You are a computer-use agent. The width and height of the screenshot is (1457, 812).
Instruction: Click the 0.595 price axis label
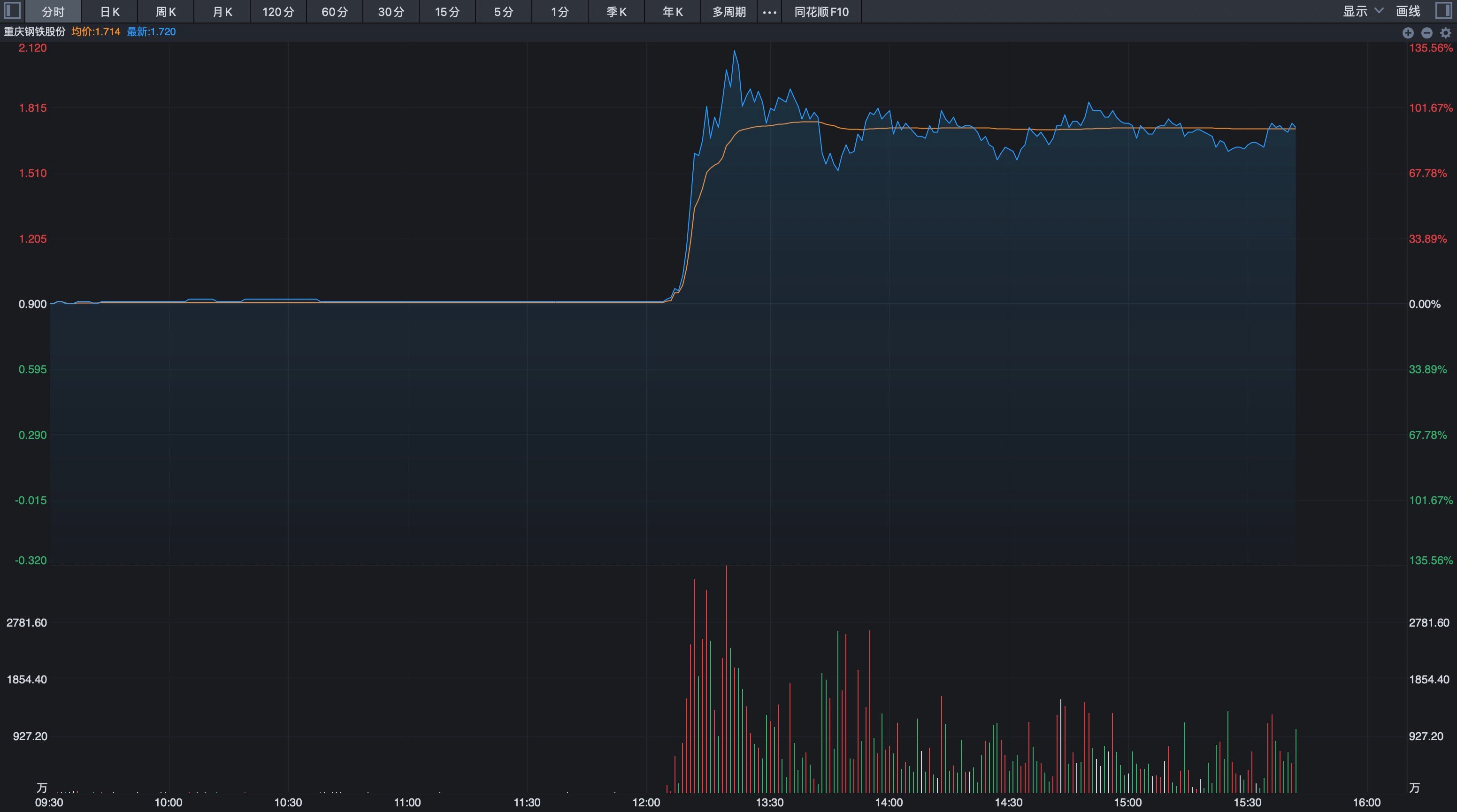[x=33, y=369]
